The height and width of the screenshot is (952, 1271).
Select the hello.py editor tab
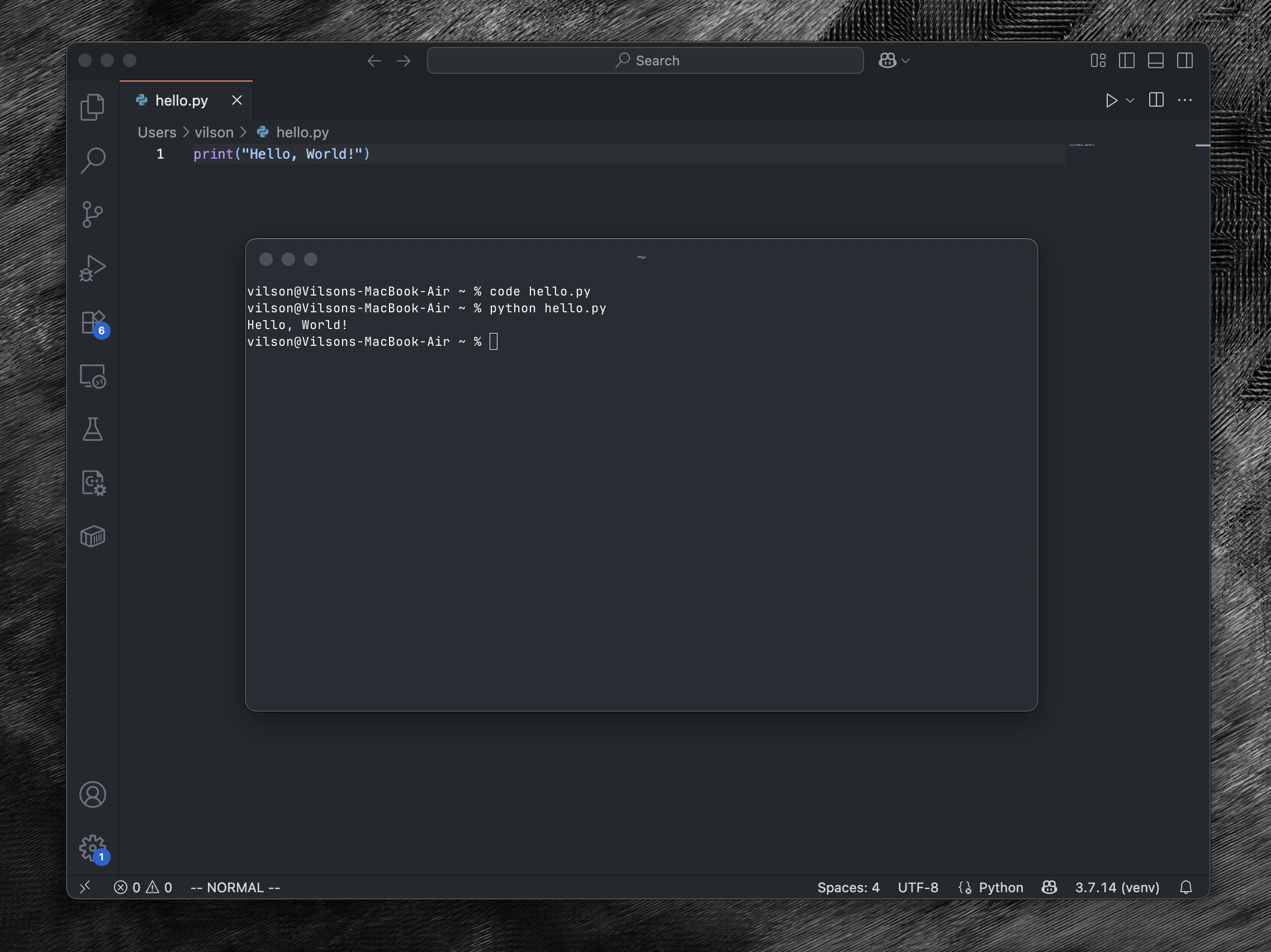coord(181,101)
